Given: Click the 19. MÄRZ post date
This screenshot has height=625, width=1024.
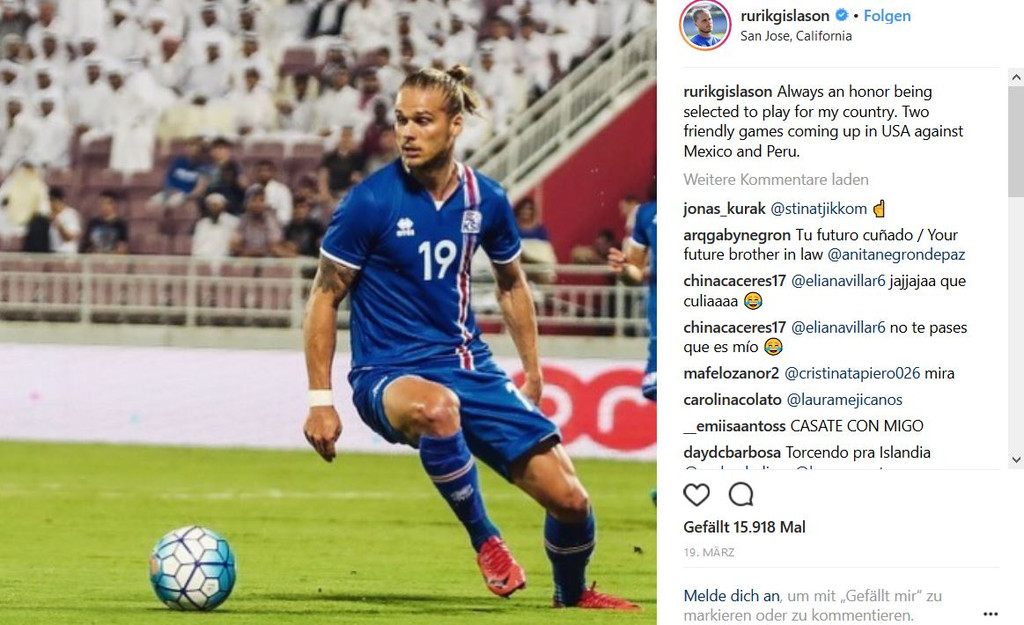Looking at the screenshot, I should 709,553.
